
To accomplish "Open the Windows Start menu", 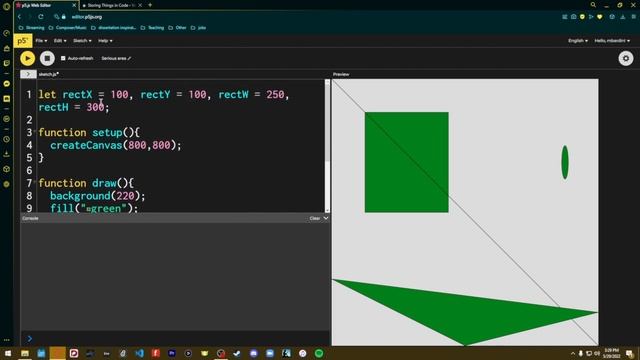I will tap(8, 353).
